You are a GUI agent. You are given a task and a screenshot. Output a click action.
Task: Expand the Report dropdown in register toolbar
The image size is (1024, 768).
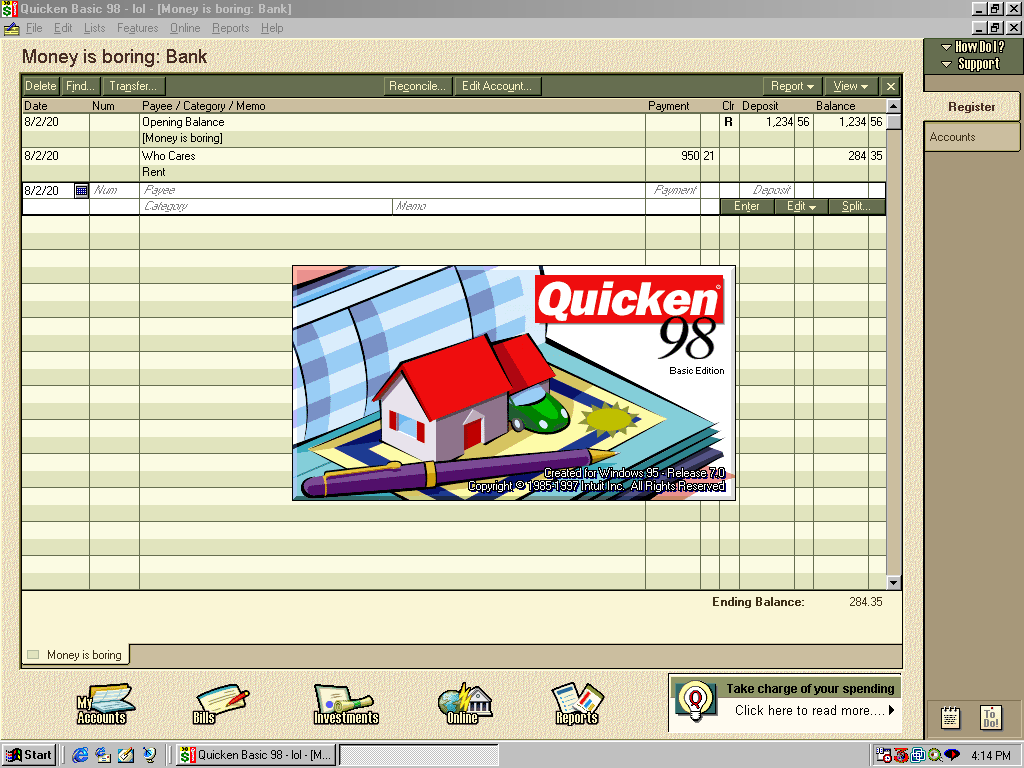point(793,87)
